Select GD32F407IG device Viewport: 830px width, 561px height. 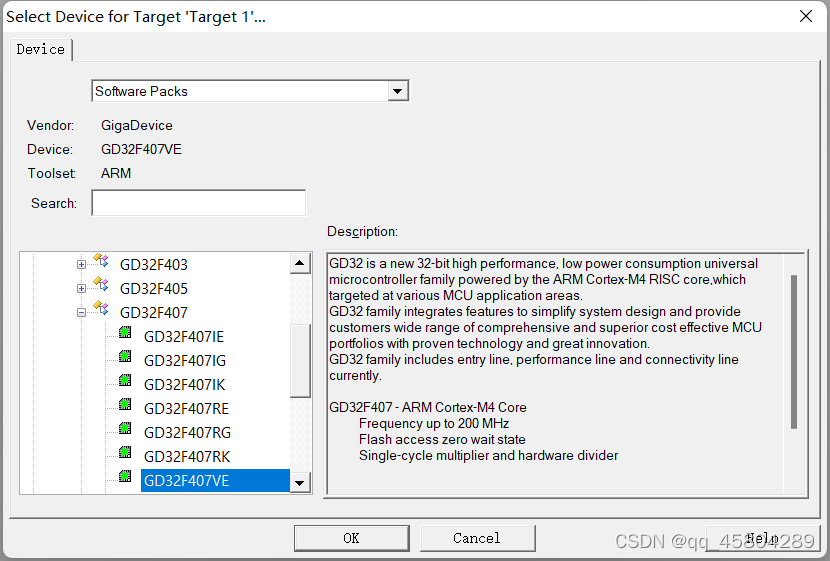coord(185,360)
